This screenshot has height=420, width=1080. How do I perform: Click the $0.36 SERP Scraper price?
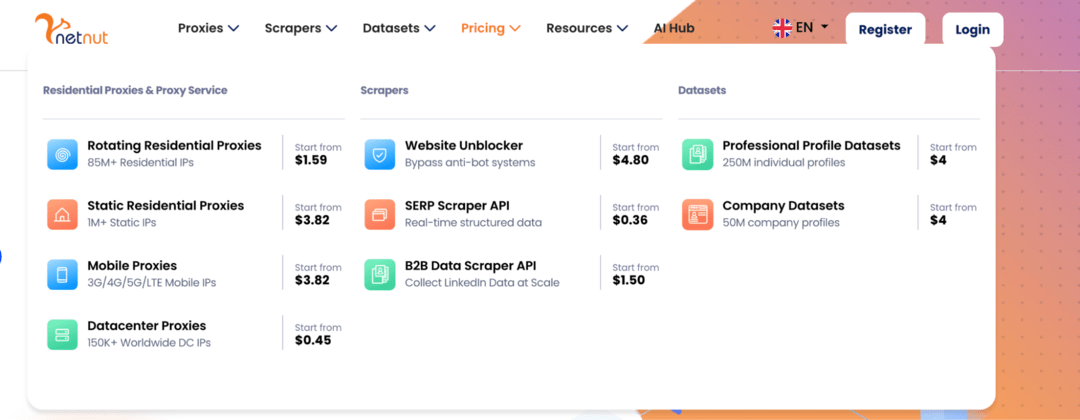630,220
